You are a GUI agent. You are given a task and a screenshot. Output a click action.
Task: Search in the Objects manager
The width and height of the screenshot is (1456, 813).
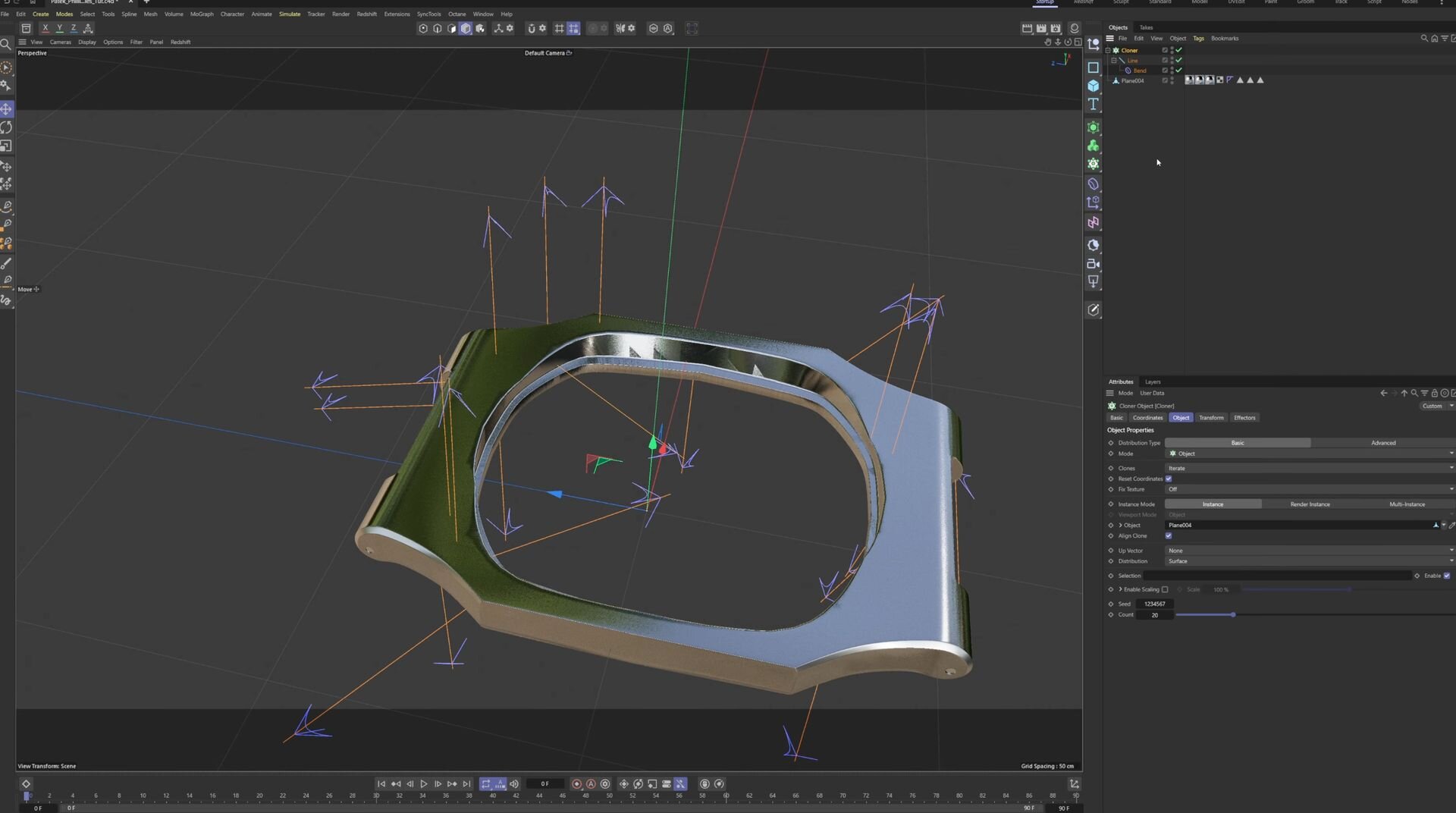[x=1424, y=38]
